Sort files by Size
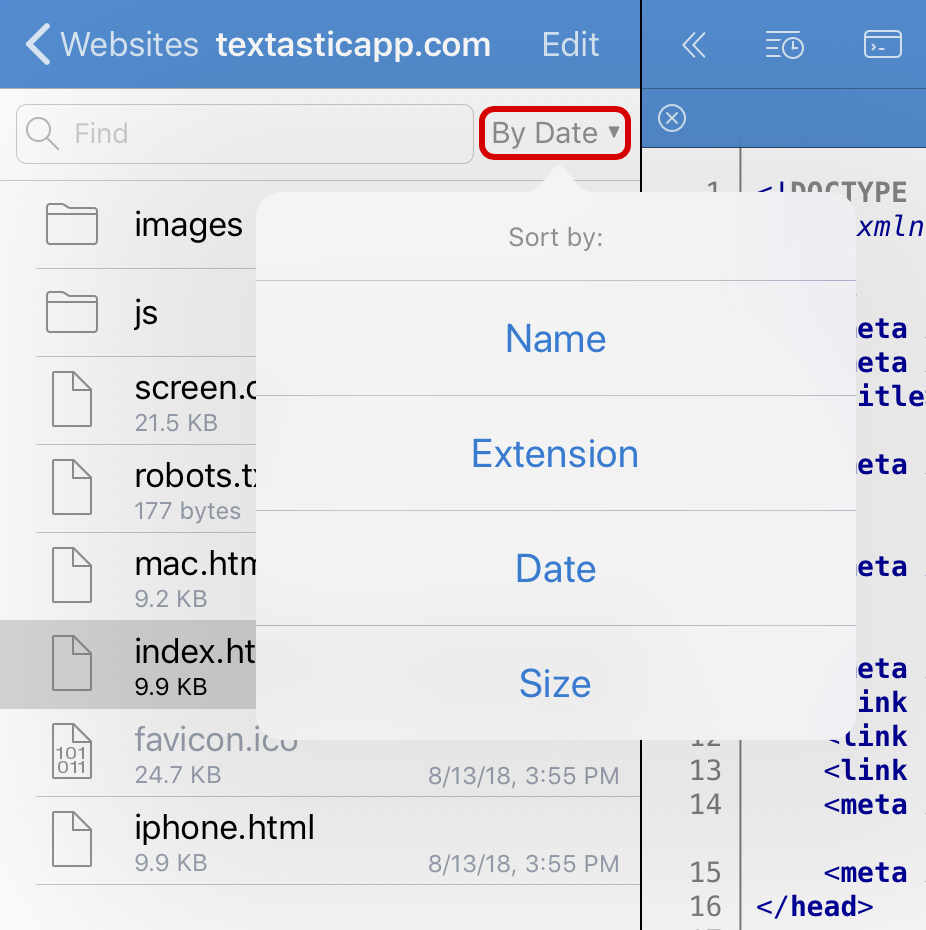The width and height of the screenshot is (926, 930). 556,683
